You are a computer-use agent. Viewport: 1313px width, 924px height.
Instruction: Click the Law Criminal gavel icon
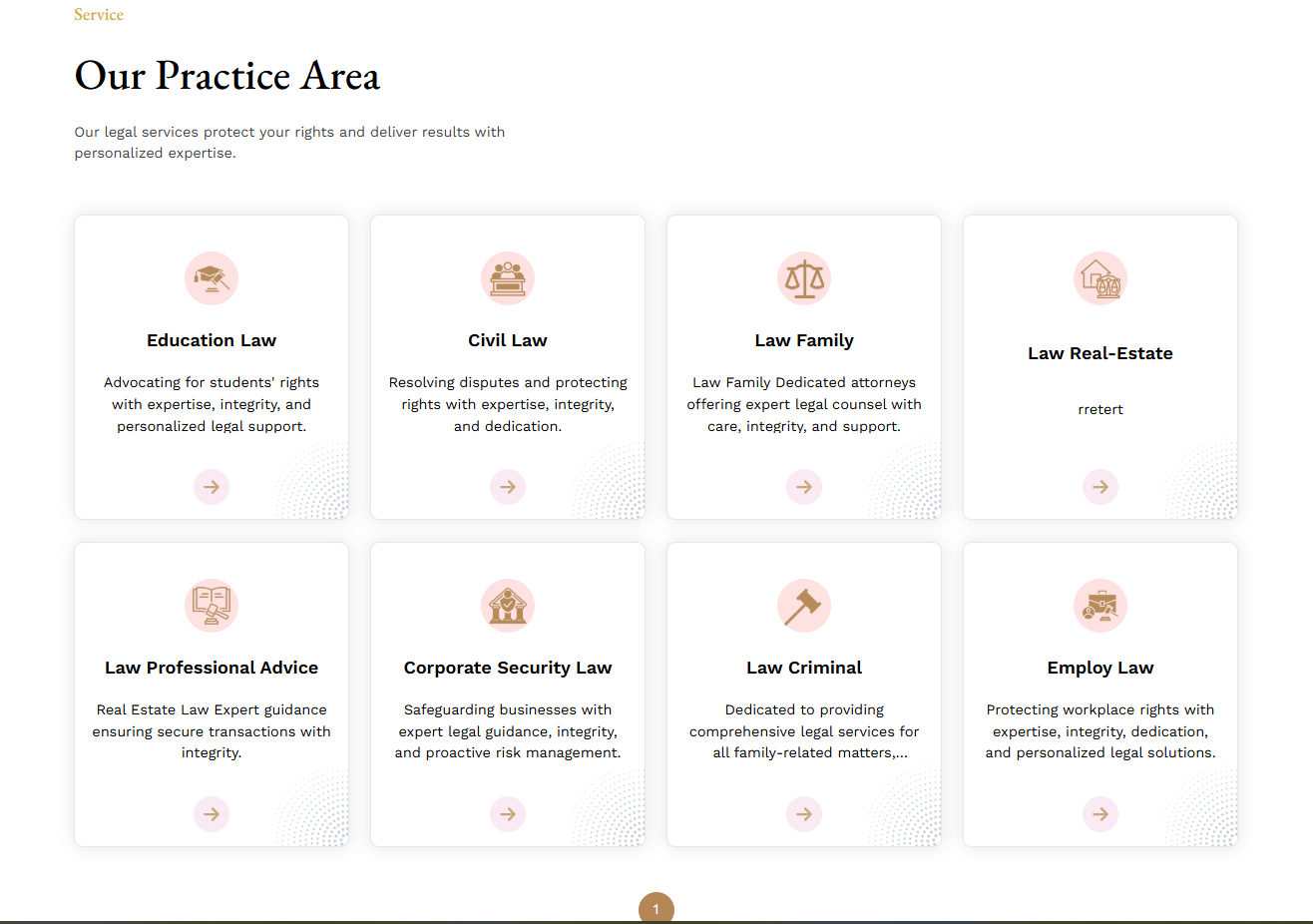[x=804, y=606]
